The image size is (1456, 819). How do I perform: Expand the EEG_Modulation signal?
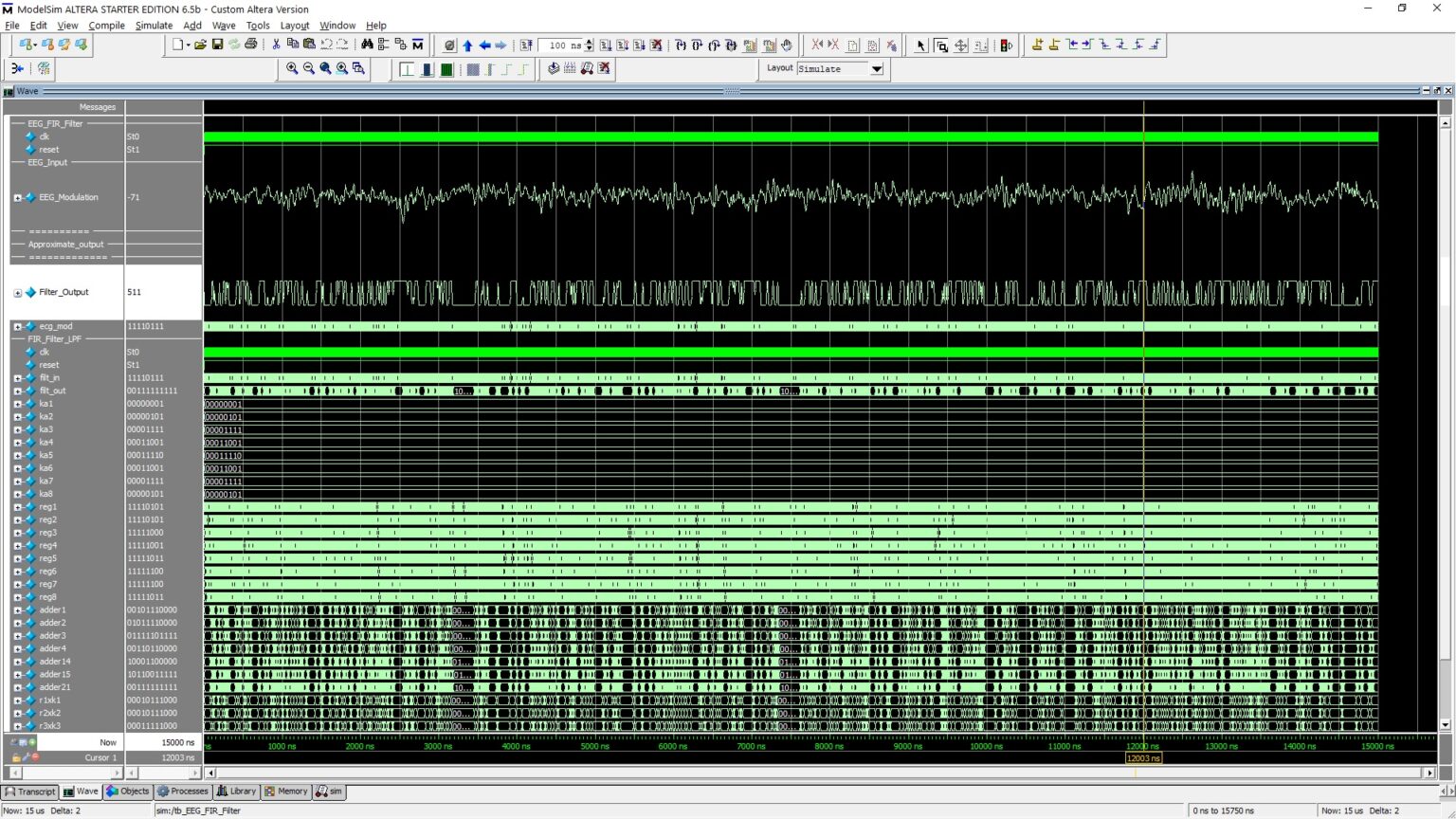click(x=17, y=197)
